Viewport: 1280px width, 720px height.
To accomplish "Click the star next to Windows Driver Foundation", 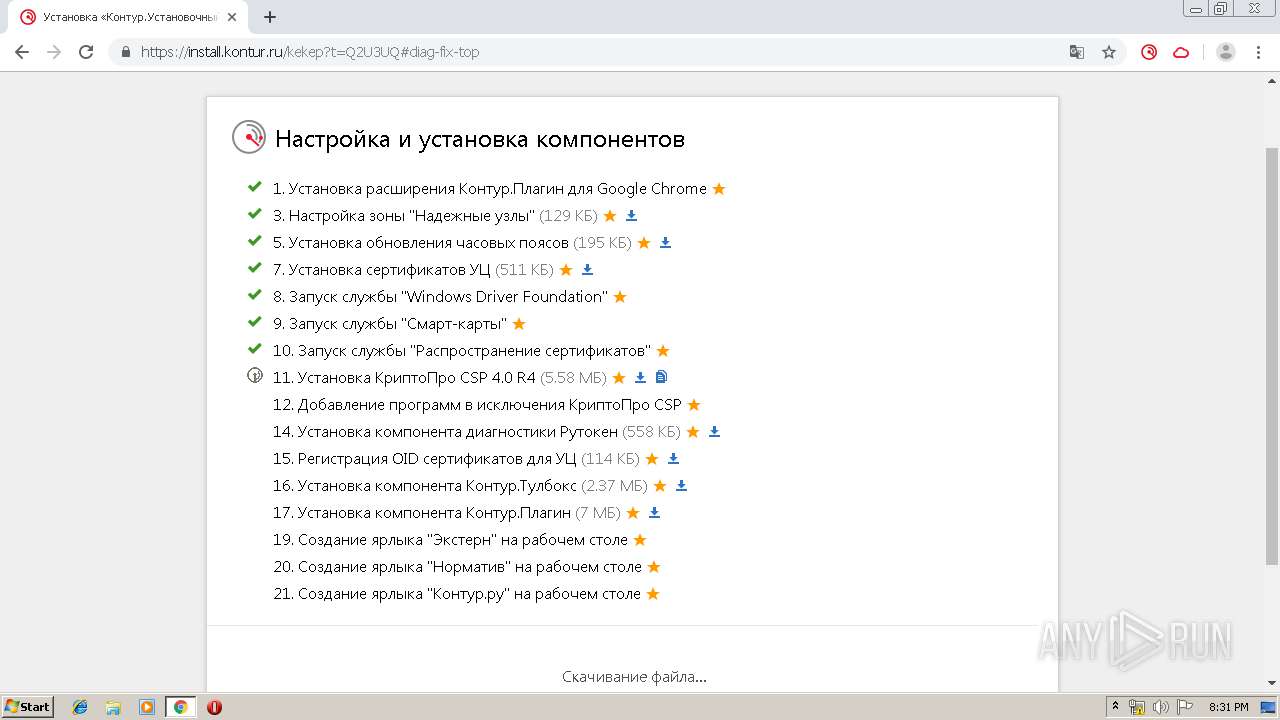I will coord(620,297).
